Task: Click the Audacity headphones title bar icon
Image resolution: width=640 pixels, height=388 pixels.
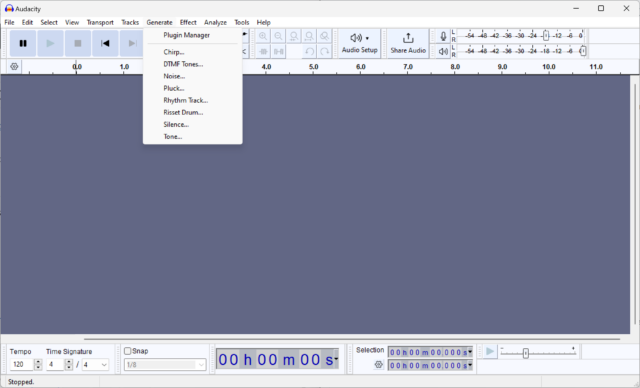Action: (x=9, y=9)
